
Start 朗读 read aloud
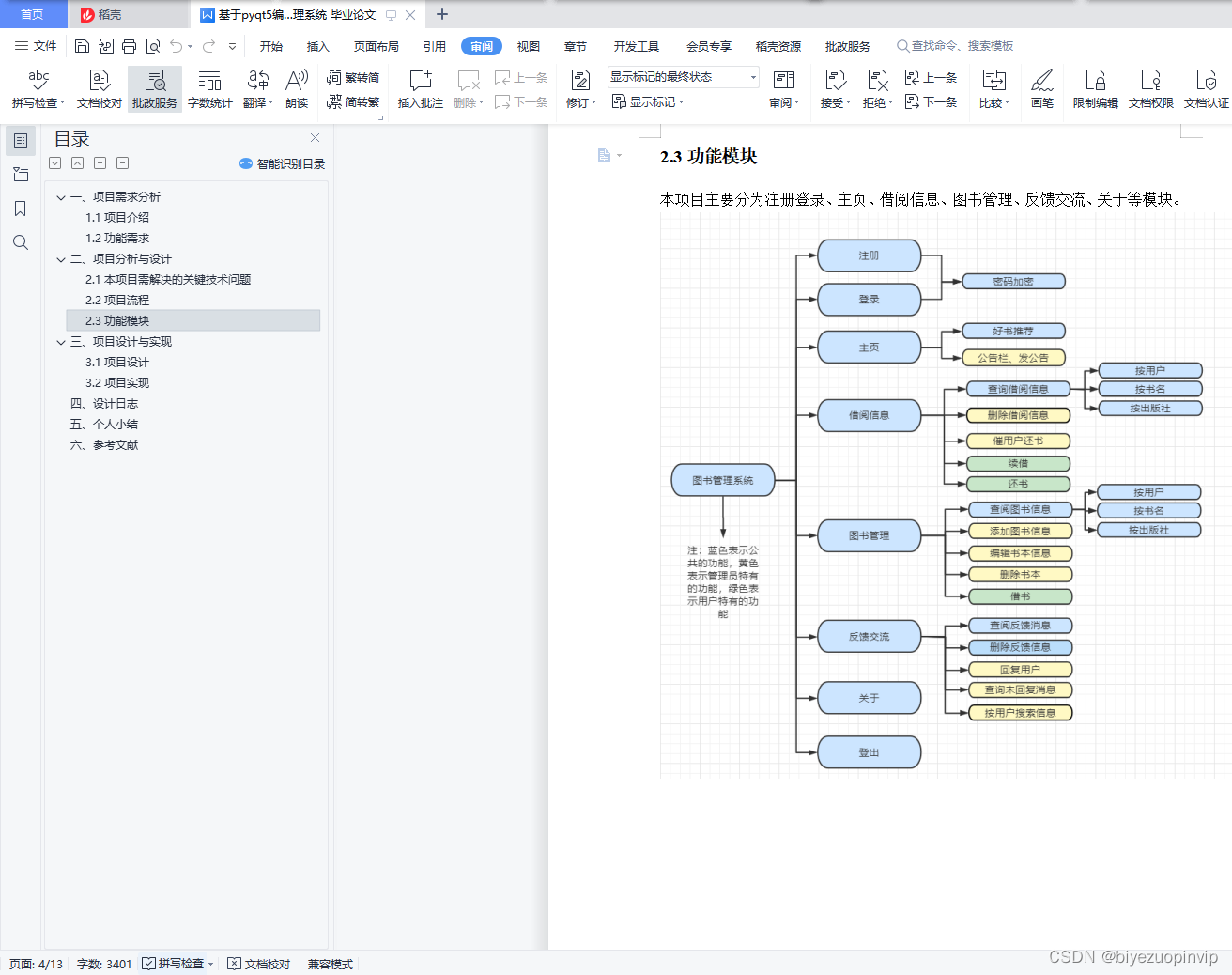(x=296, y=91)
